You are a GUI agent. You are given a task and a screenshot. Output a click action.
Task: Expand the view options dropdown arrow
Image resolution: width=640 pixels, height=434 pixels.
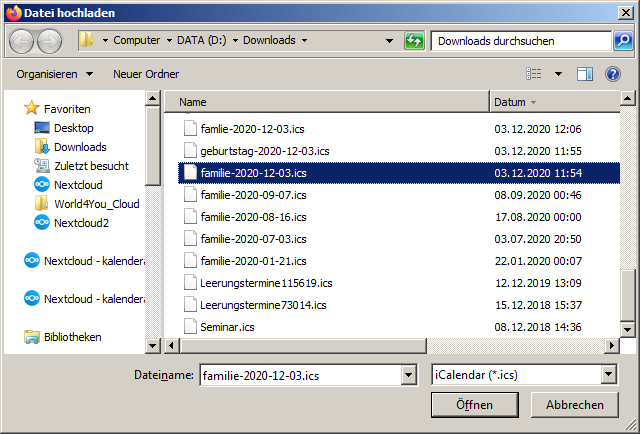coord(558,74)
